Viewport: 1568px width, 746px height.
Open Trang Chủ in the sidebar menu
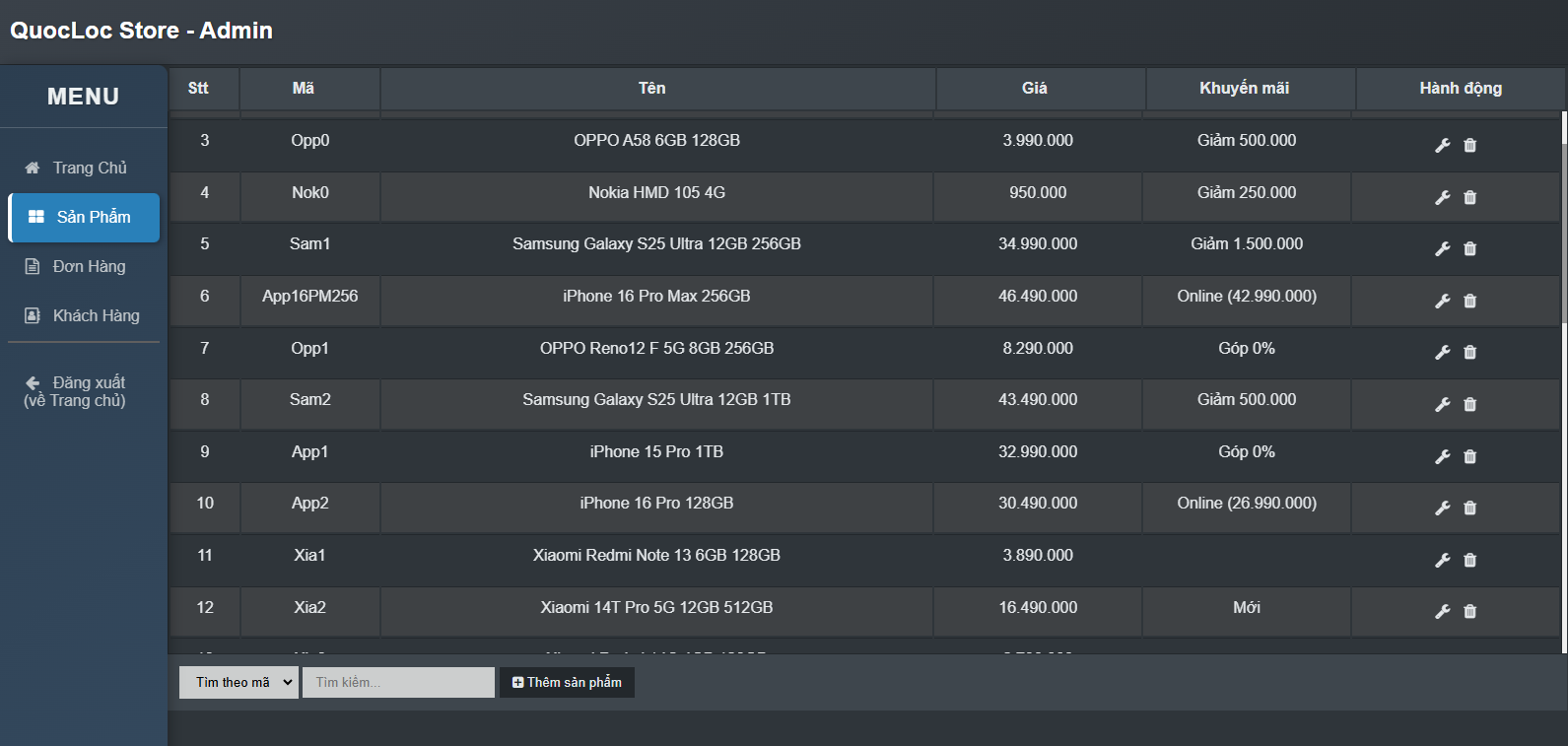(x=84, y=168)
